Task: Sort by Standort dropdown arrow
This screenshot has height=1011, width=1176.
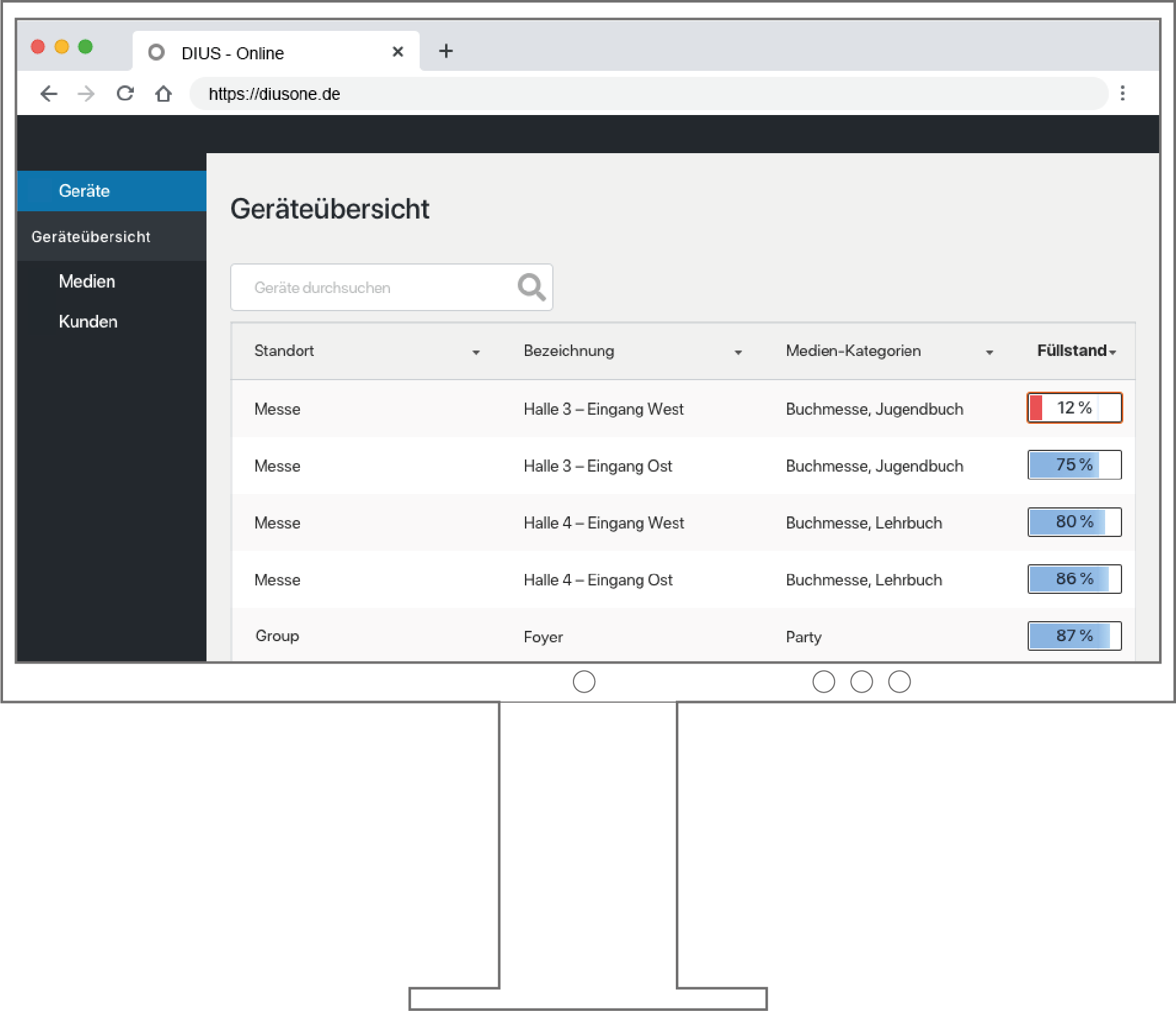Action: coord(476,352)
